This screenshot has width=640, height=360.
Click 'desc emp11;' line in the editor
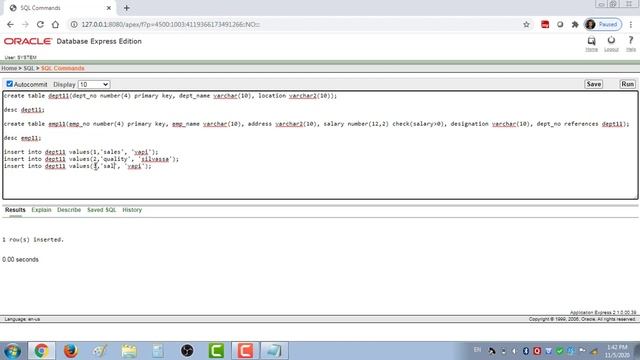[x=22, y=138]
